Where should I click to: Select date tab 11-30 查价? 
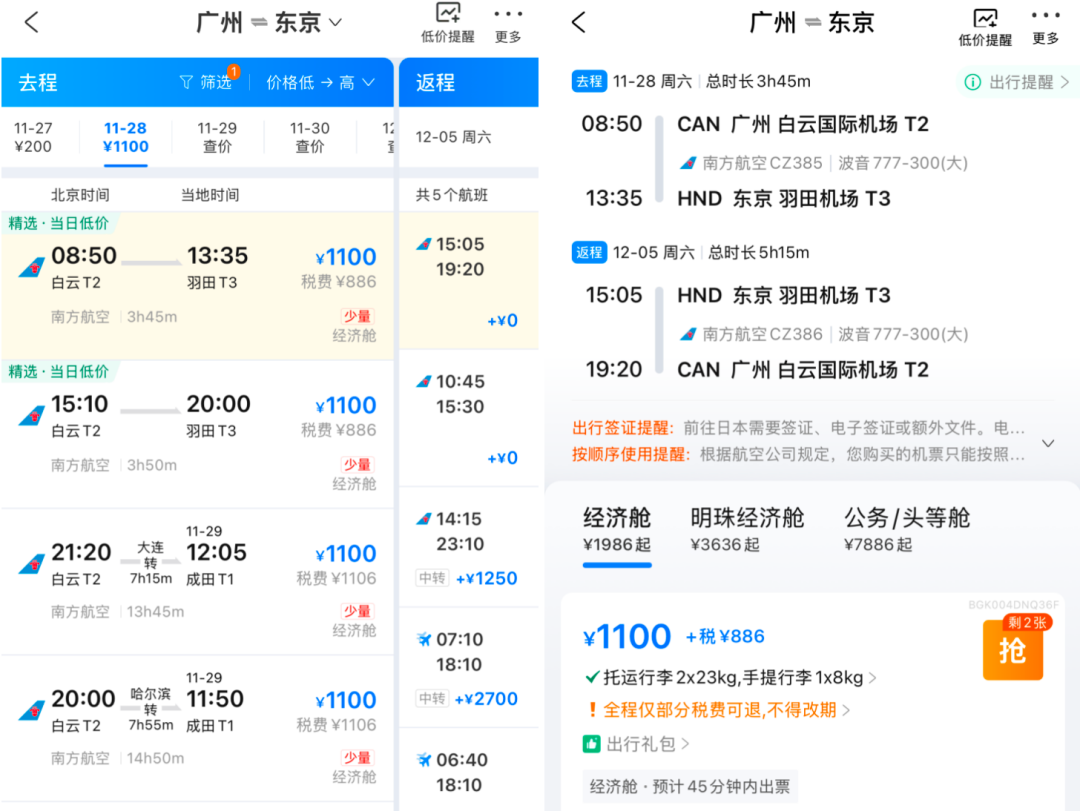click(x=309, y=137)
